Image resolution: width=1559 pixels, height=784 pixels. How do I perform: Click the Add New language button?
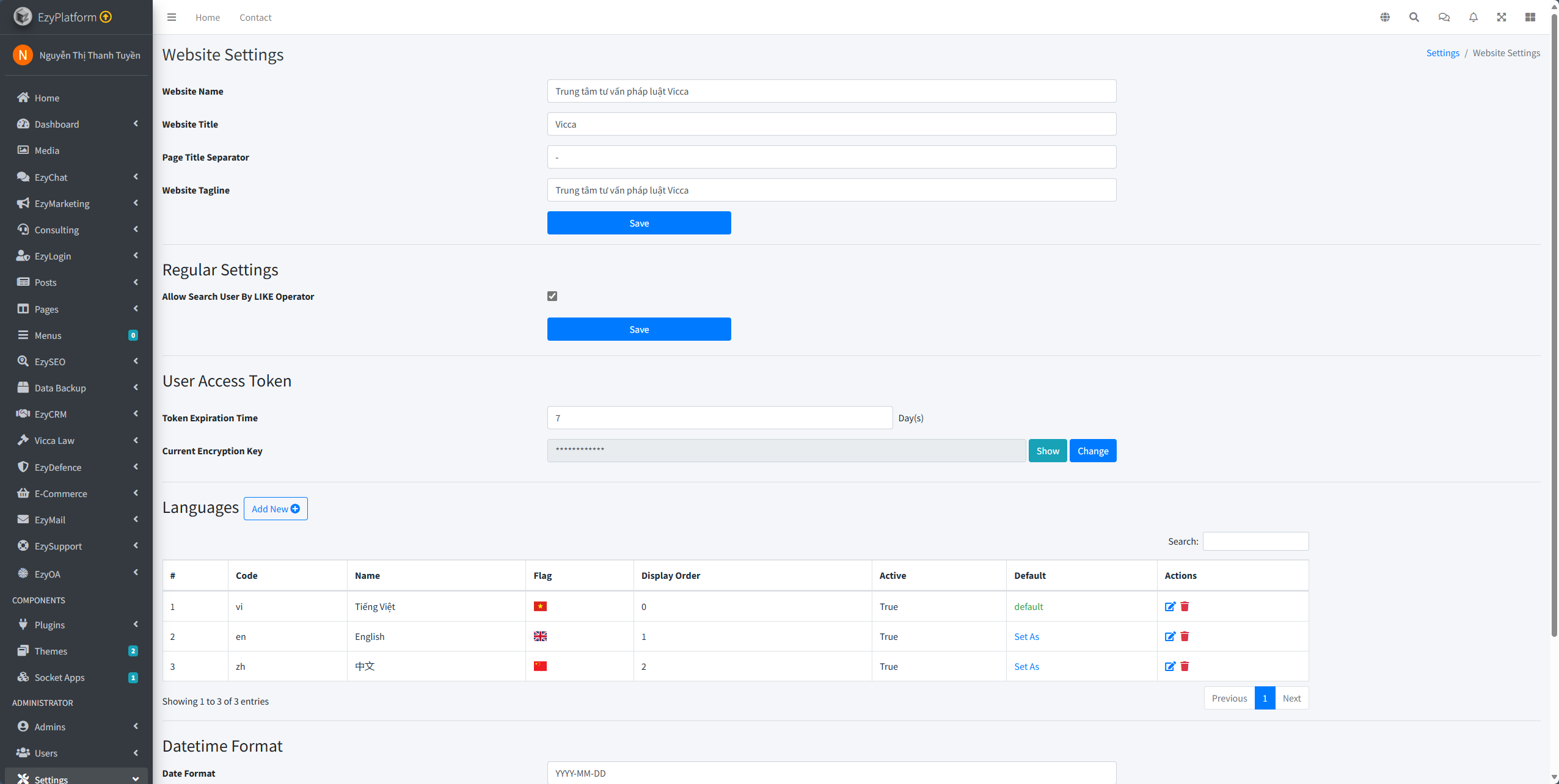276,509
